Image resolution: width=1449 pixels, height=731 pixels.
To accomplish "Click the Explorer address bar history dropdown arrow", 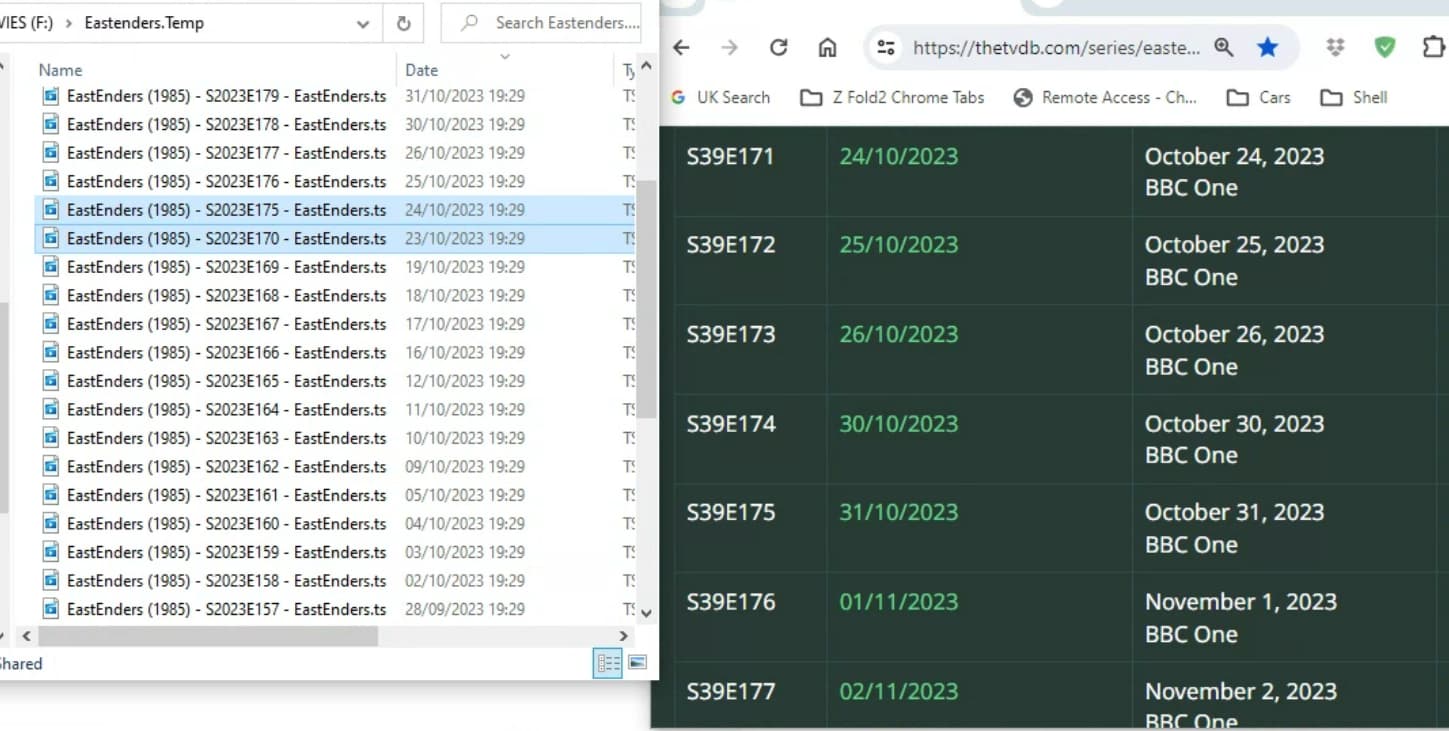I will click(363, 24).
